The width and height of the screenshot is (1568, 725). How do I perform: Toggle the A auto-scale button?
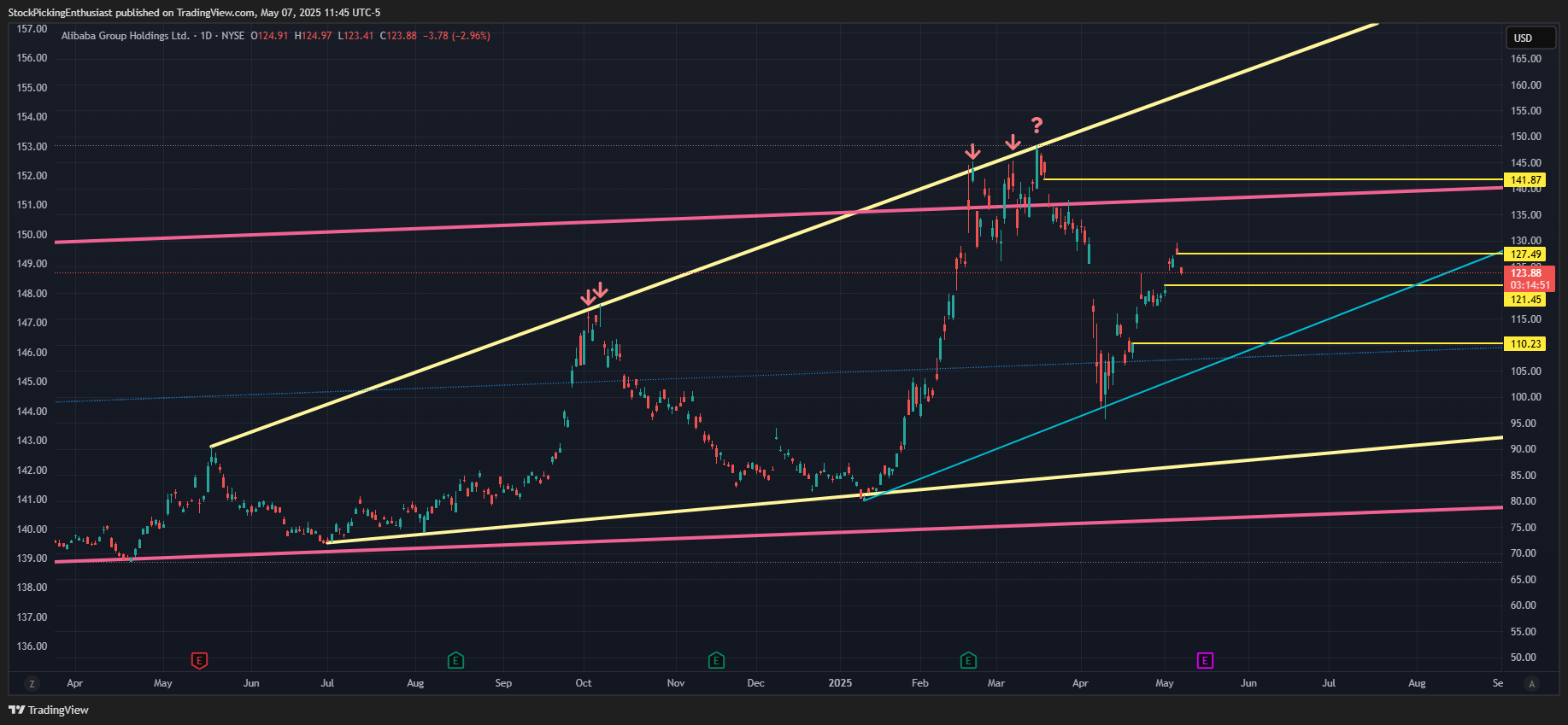pyautogui.click(x=1532, y=683)
